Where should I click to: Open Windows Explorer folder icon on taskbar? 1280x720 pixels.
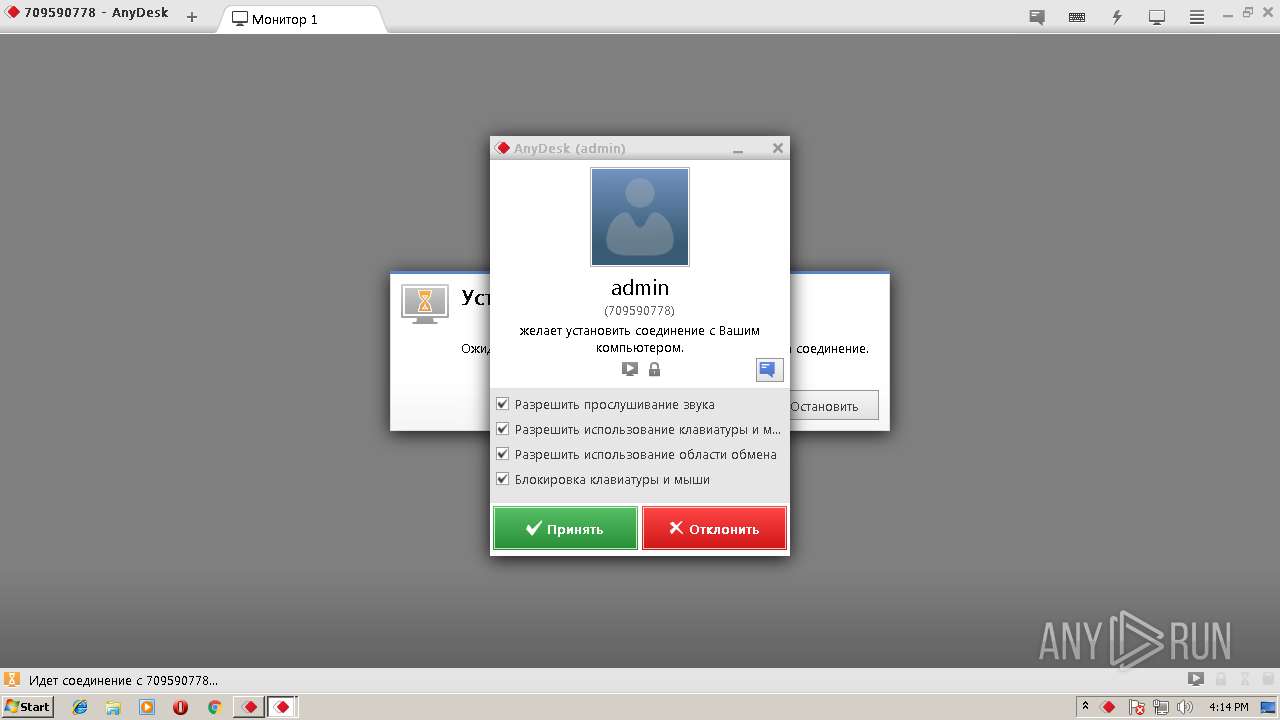tap(113, 707)
